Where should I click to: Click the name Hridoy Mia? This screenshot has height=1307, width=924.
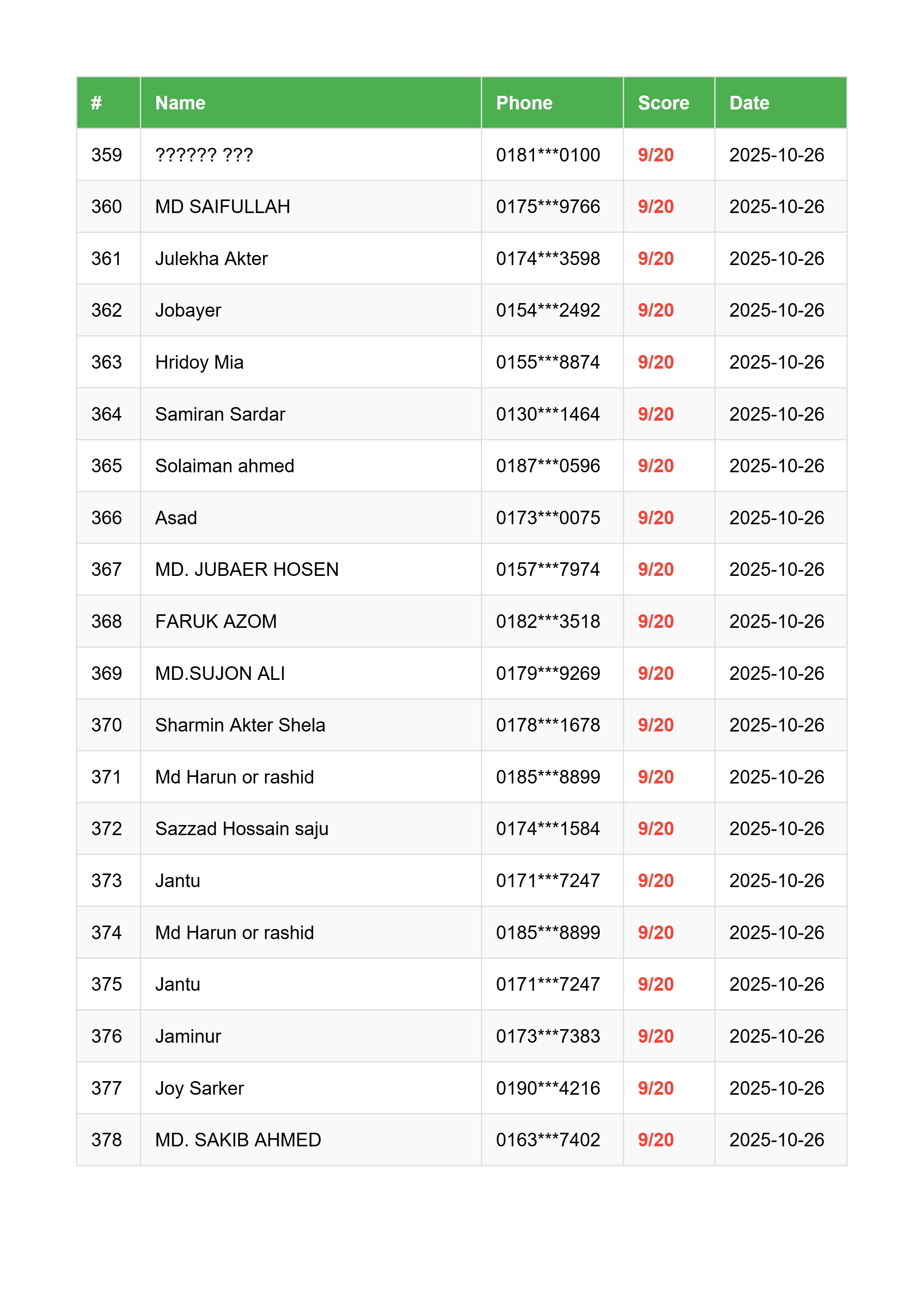point(199,362)
